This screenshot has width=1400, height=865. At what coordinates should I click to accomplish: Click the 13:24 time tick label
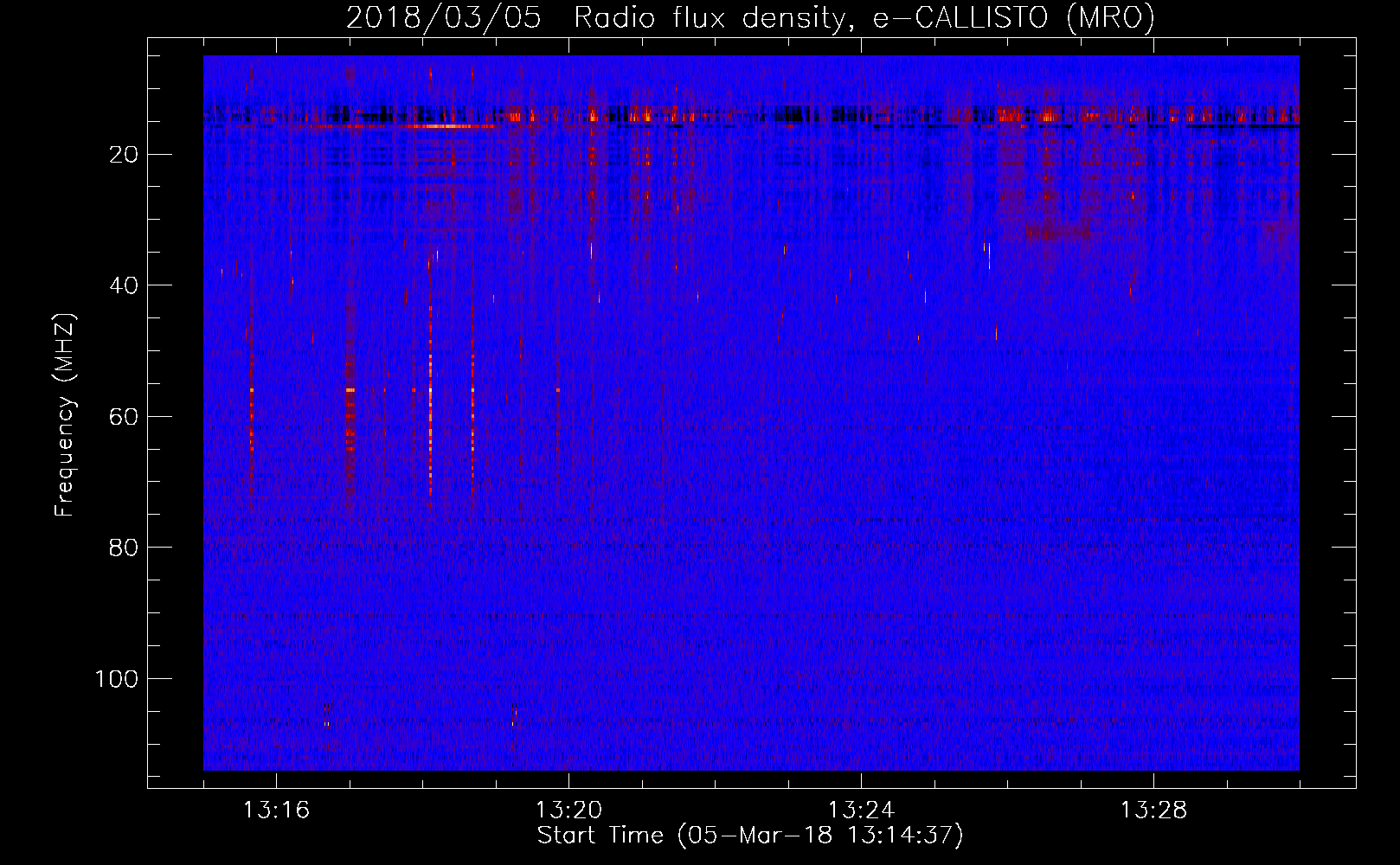(861, 811)
